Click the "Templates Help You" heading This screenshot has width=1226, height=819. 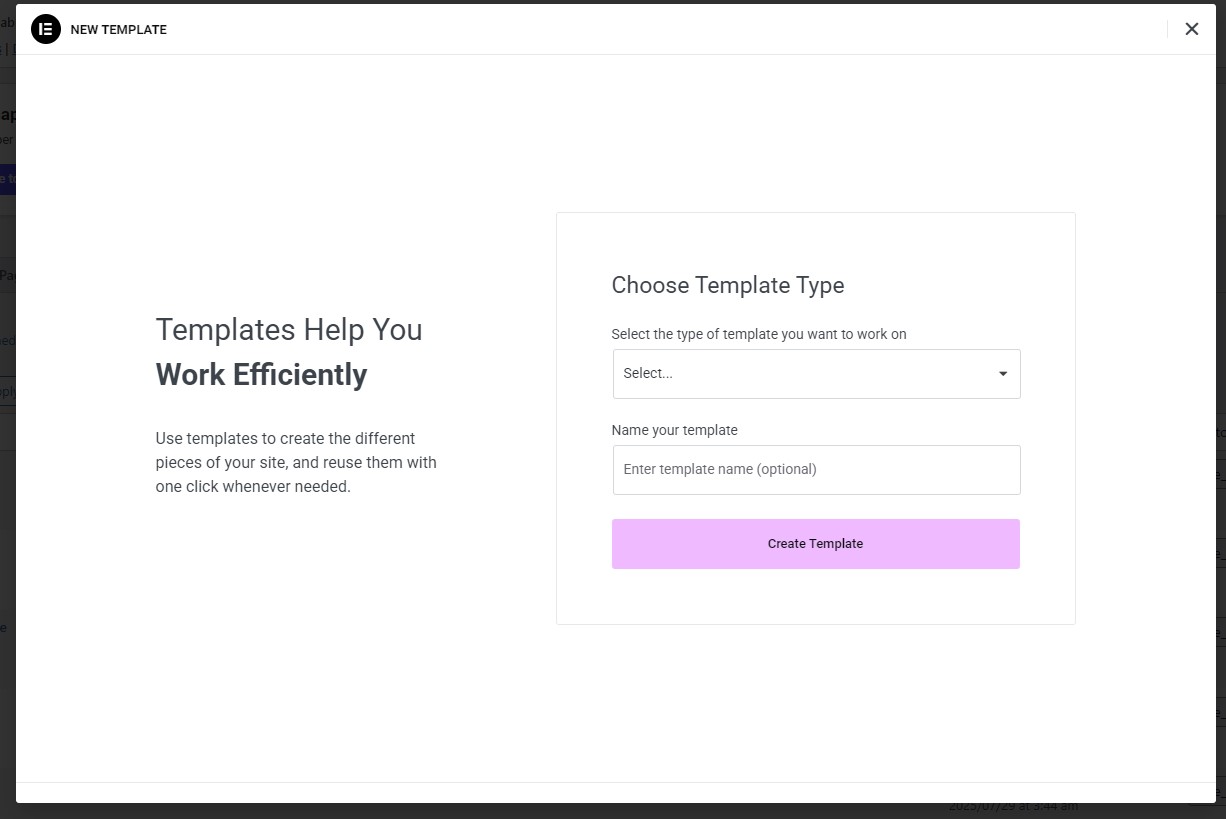289,329
